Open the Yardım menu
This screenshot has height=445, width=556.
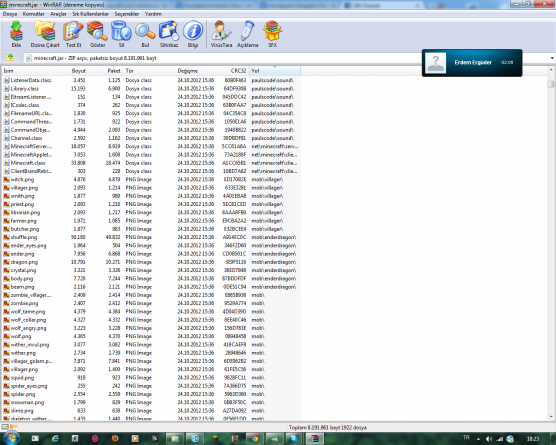click(x=153, y=14)
